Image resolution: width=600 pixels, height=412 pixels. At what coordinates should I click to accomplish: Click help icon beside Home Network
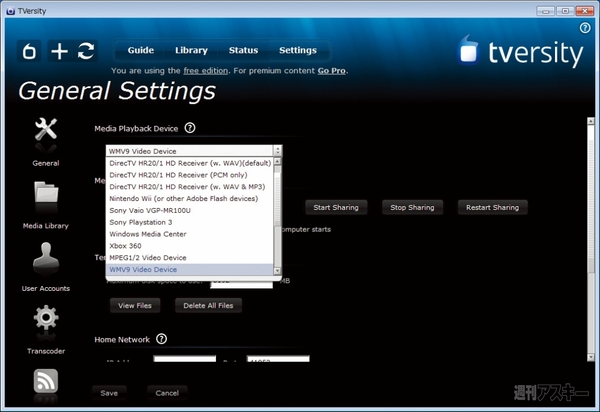point(161,339)
